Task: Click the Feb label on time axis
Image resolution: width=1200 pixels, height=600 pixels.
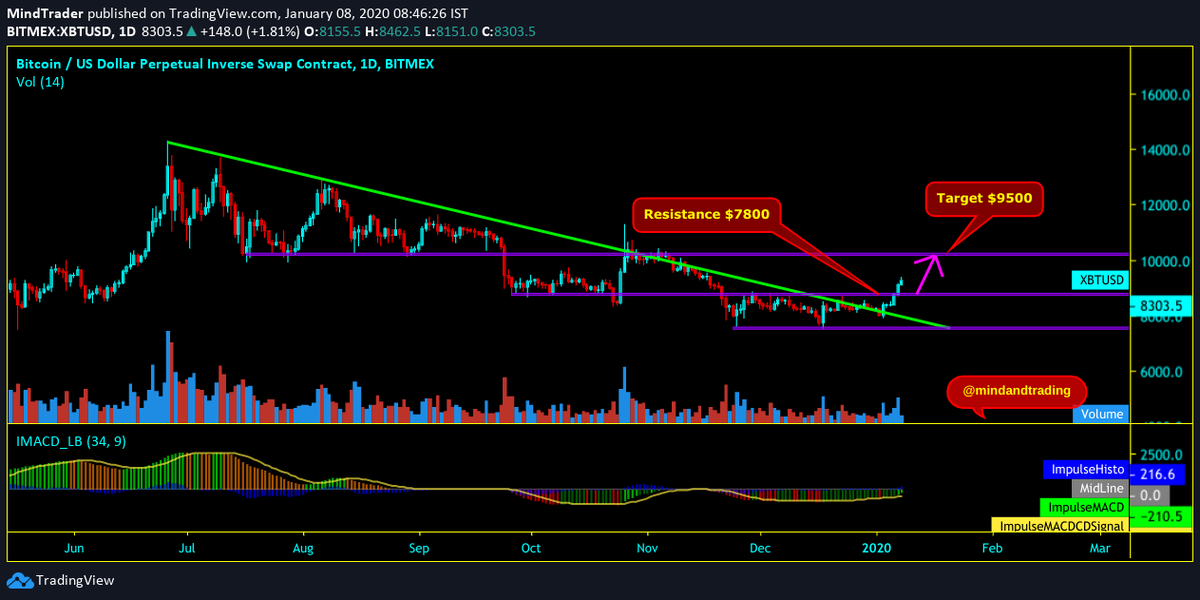Action: click(x=992, y=549)
